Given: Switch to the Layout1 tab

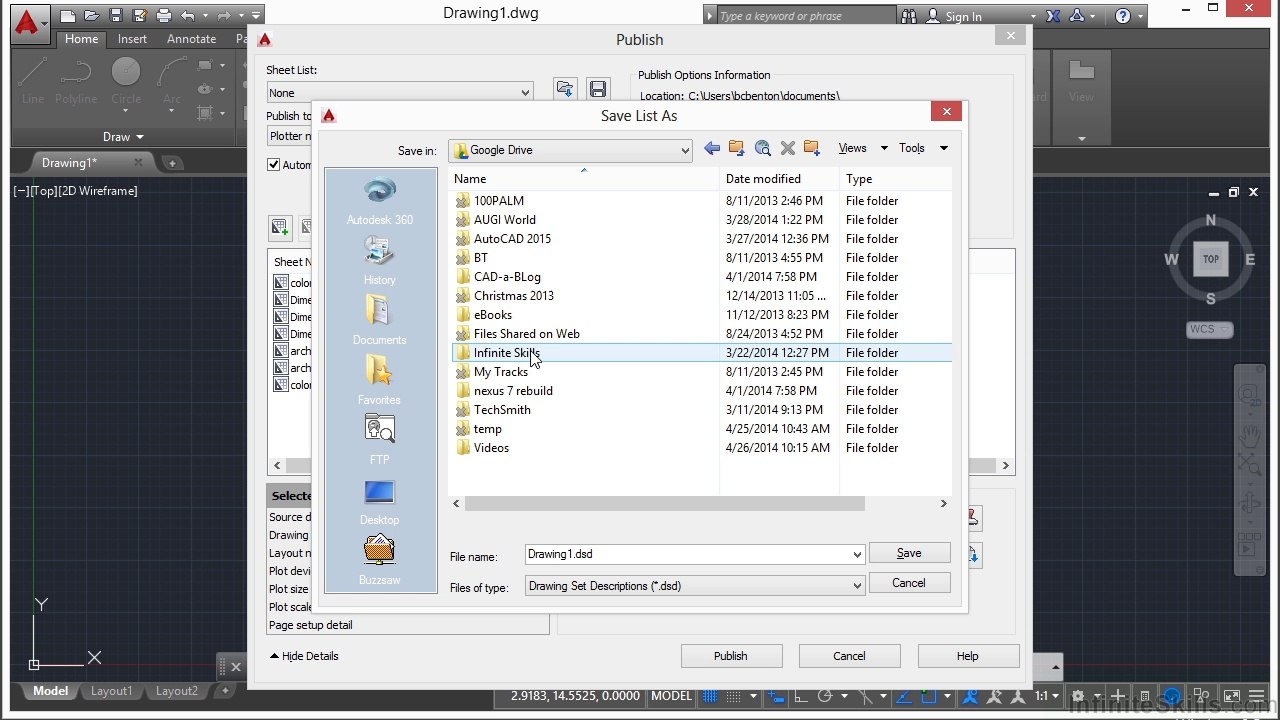Looking at the screenshot, I should (x=111, y=691).
